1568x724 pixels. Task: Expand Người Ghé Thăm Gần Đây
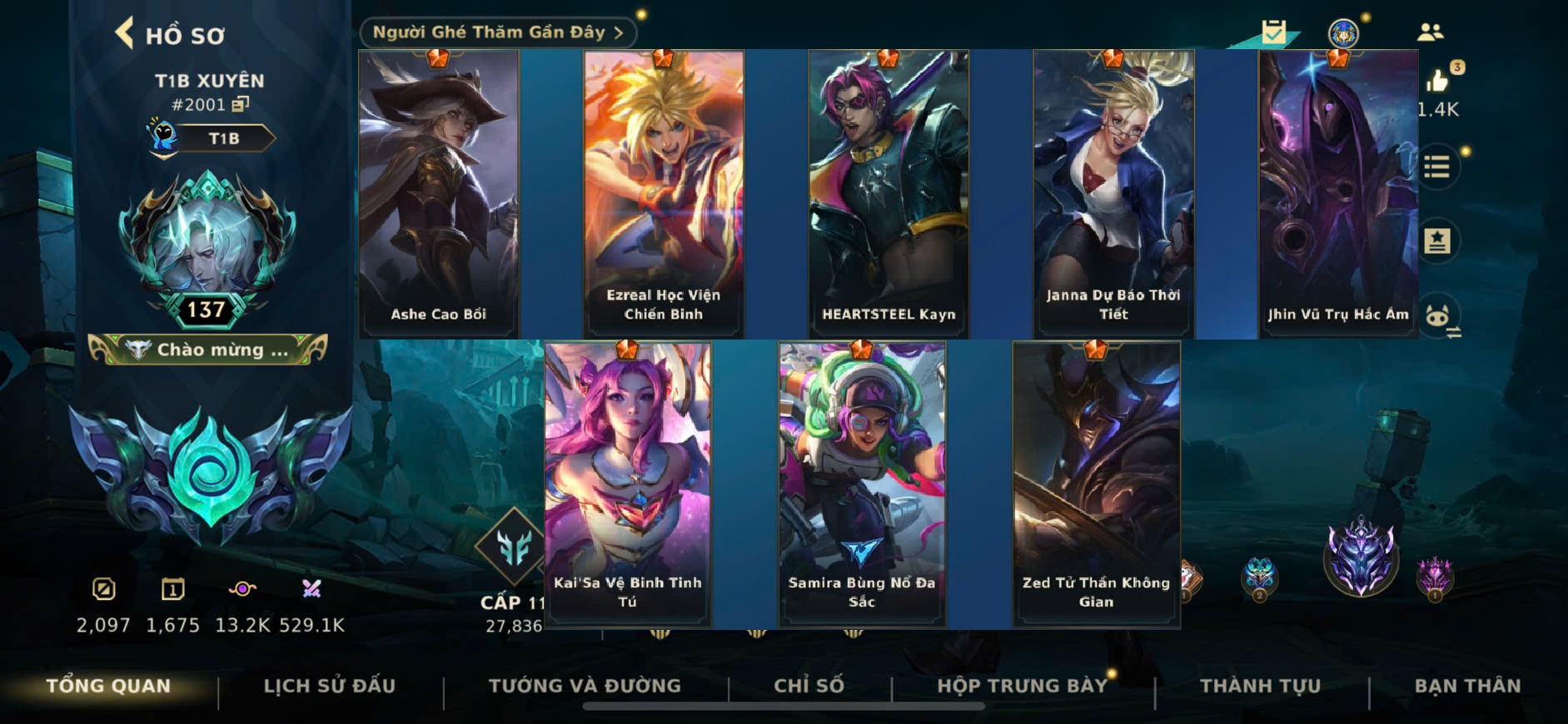tap(498, 32)
